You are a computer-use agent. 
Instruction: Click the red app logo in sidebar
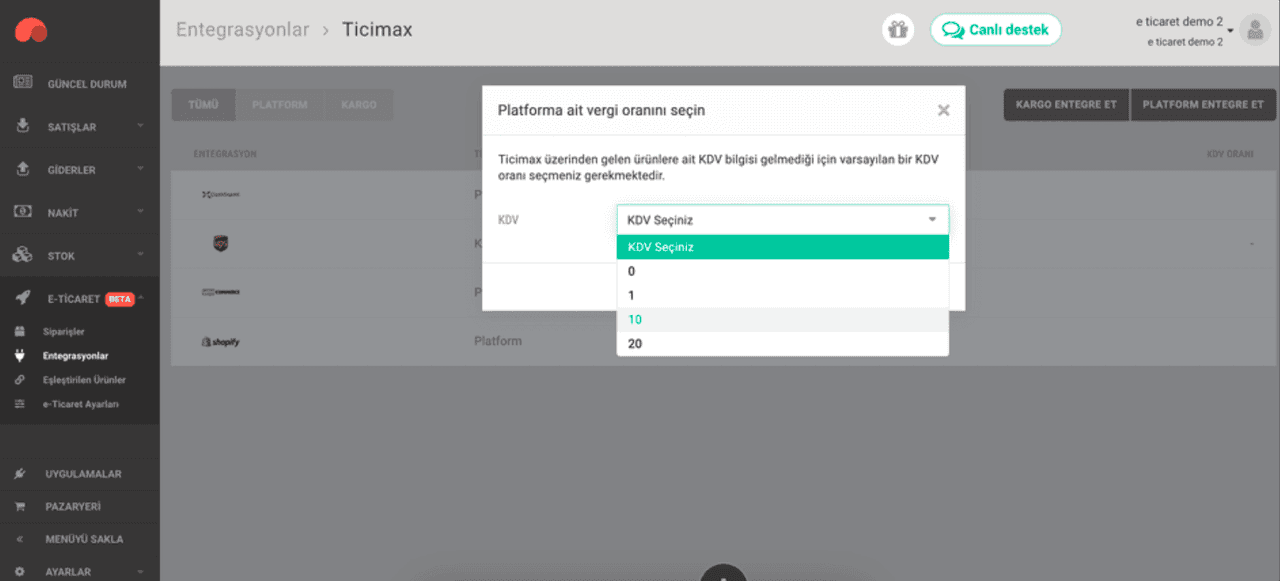pos(31,31)
